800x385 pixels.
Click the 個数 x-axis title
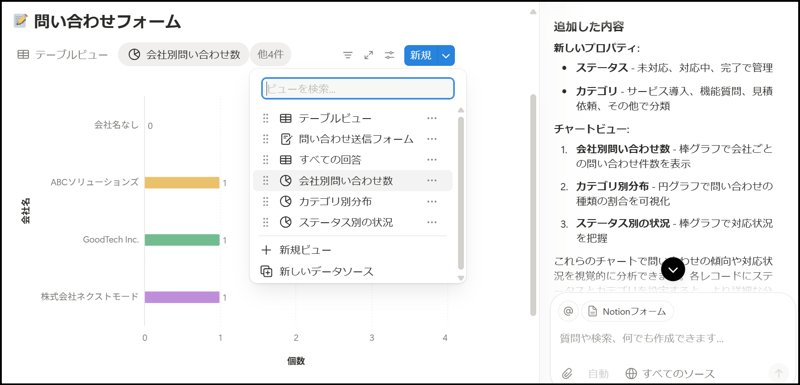[x=296, y=361]
